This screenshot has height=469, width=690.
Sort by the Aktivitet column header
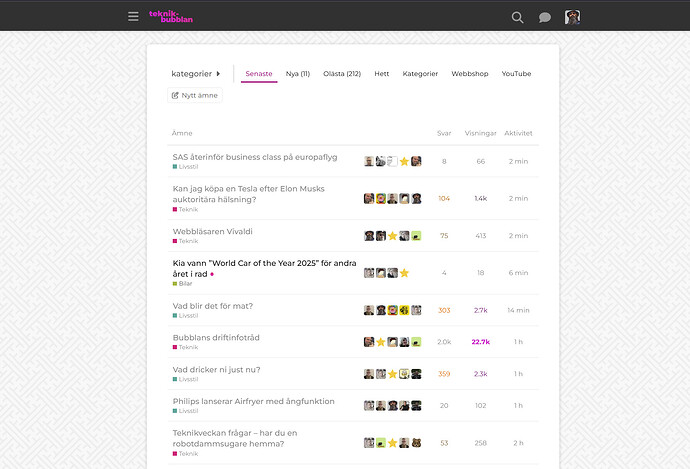coord(518,133)
